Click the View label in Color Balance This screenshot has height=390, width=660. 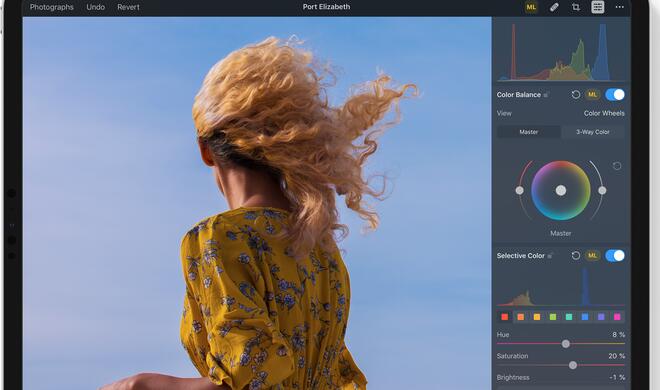(x=504, y=113)
